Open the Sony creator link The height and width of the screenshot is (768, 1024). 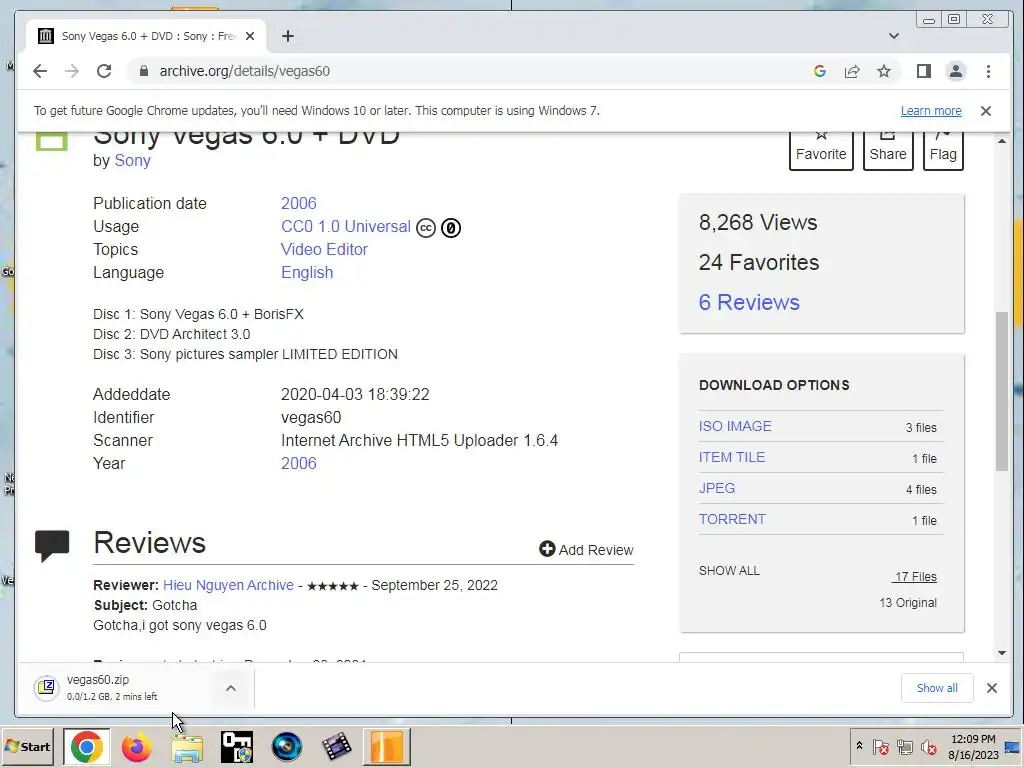point(132,161)
